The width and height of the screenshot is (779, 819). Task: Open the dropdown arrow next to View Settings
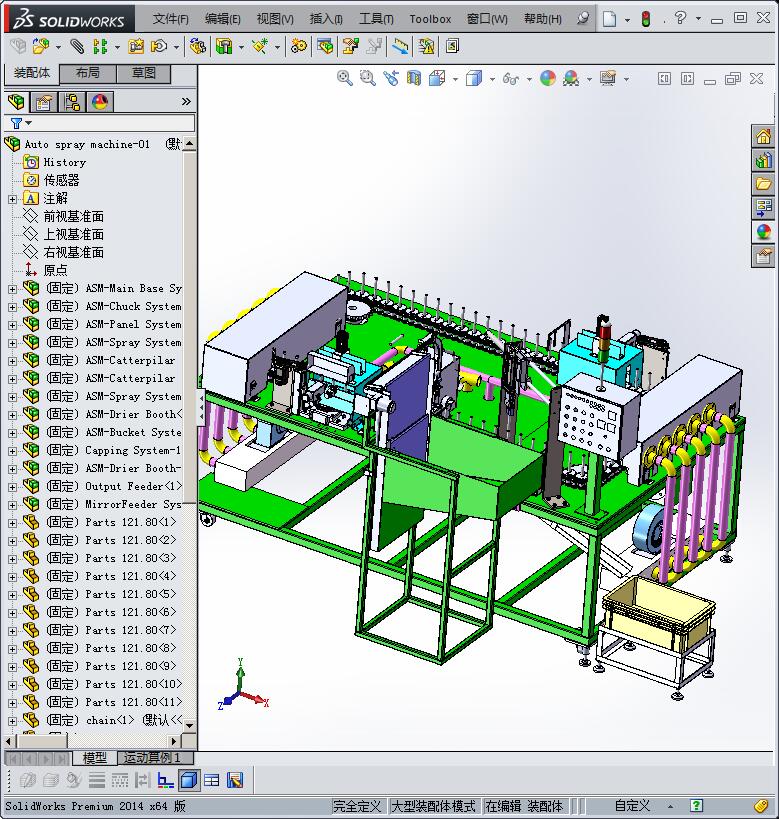[626, 79]
